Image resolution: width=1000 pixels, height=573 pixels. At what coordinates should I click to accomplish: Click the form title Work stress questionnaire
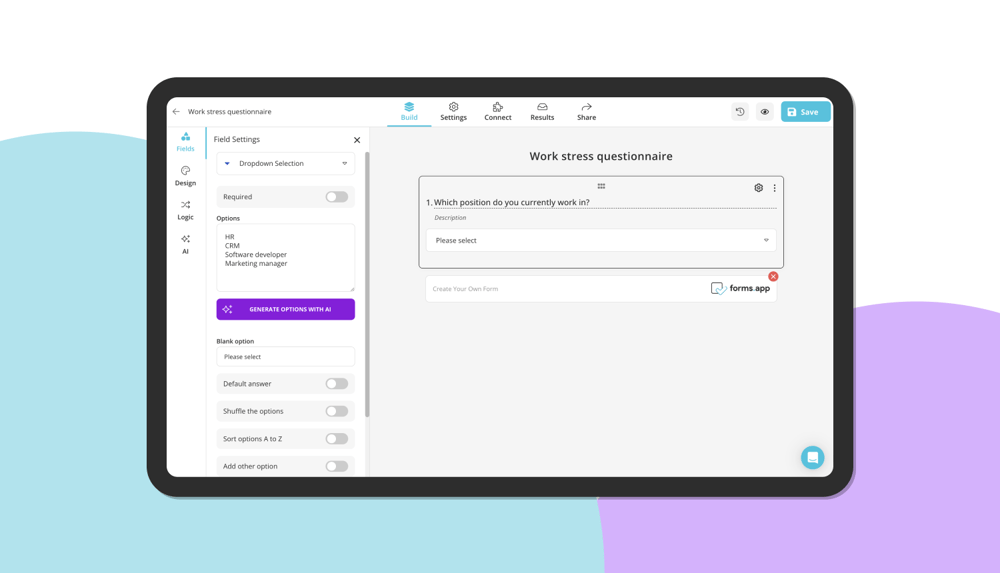601,156
